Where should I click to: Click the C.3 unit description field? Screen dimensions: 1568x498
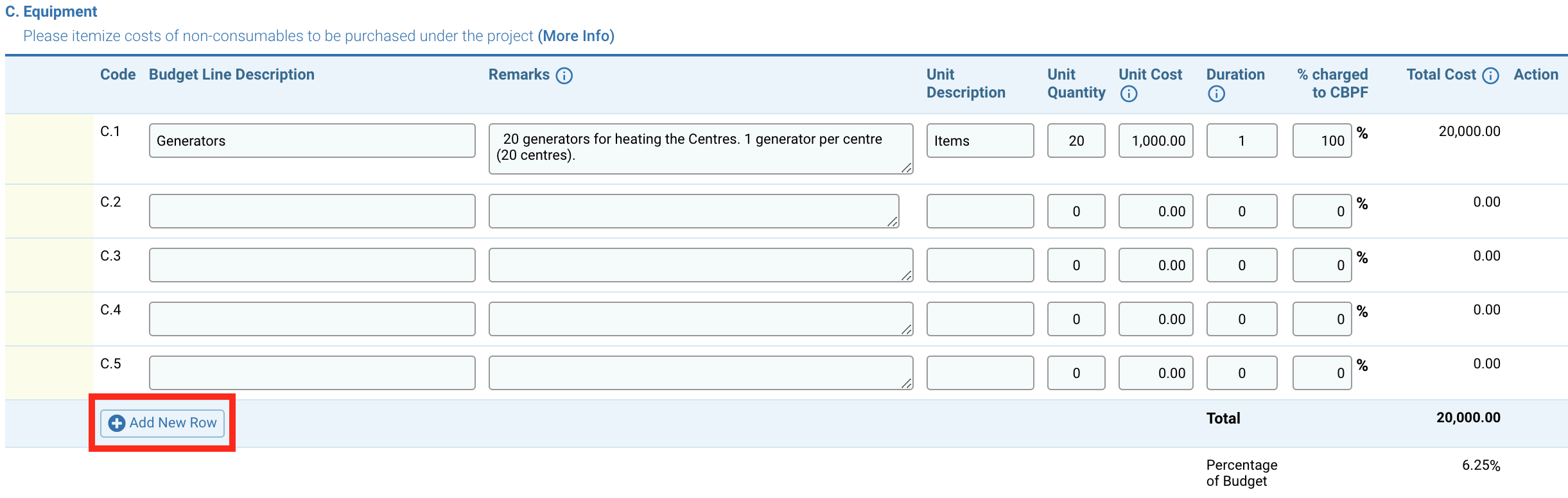(x=980, y=265)
